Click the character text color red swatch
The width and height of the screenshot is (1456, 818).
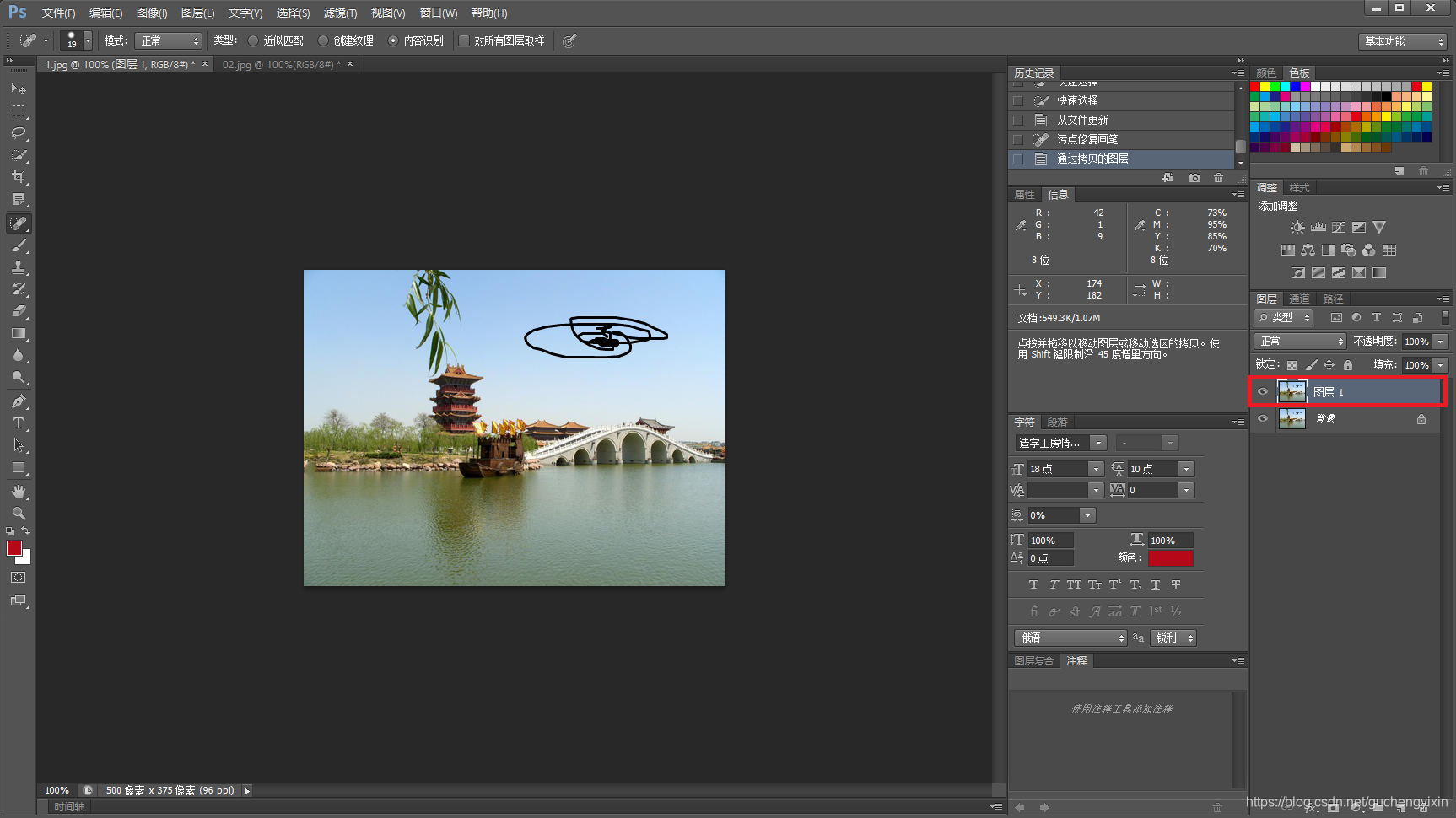(1170, 558)
